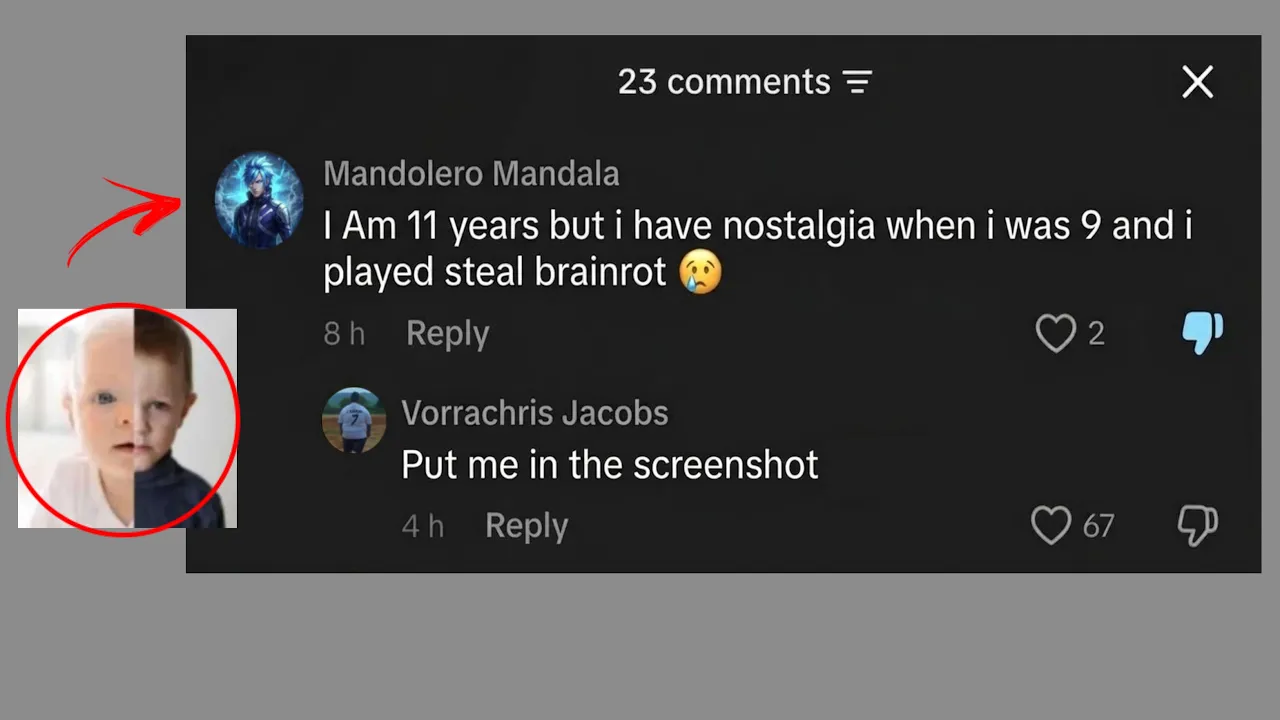
Task: Dislike Vorrachris Jacobs' comment
Action: 1197,526
